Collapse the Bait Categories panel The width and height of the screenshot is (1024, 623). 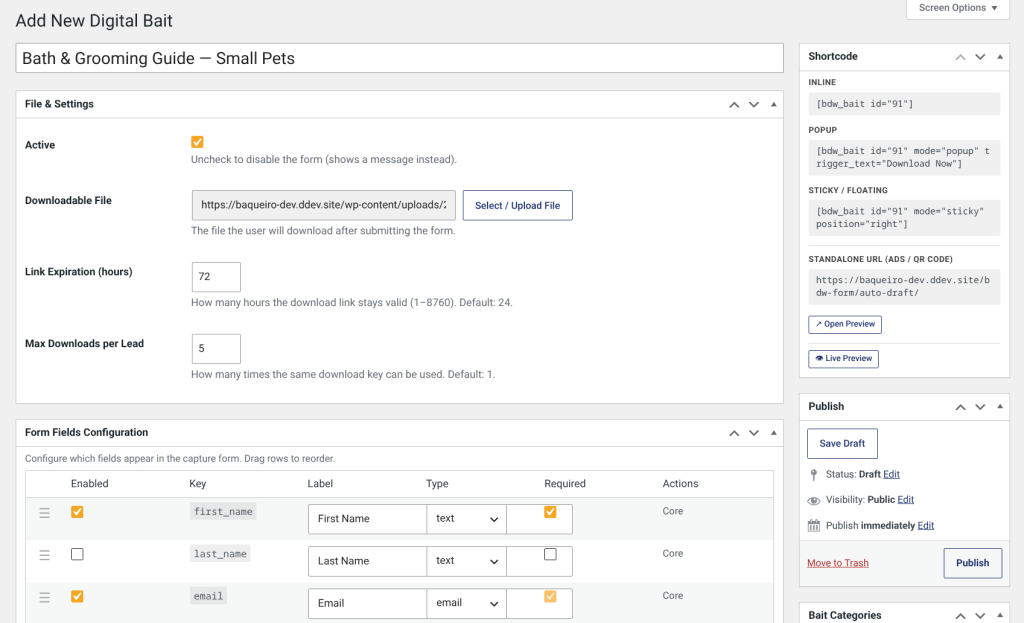click(x=1000, y=616)
